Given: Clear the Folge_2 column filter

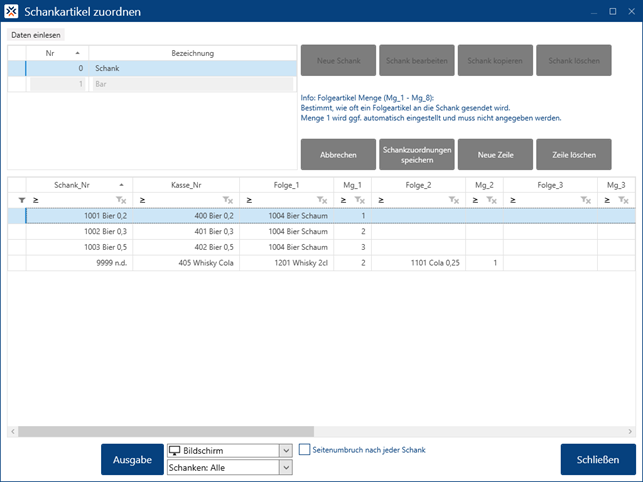Looking at the screenshot, I should point(454,201).
